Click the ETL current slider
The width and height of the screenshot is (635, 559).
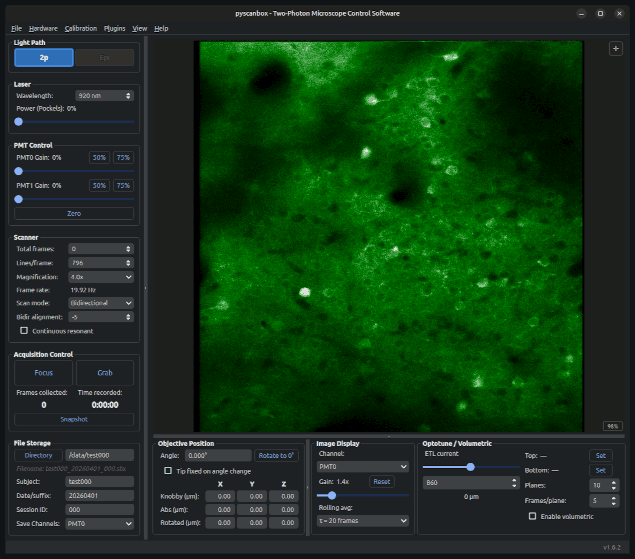[470, 467]
